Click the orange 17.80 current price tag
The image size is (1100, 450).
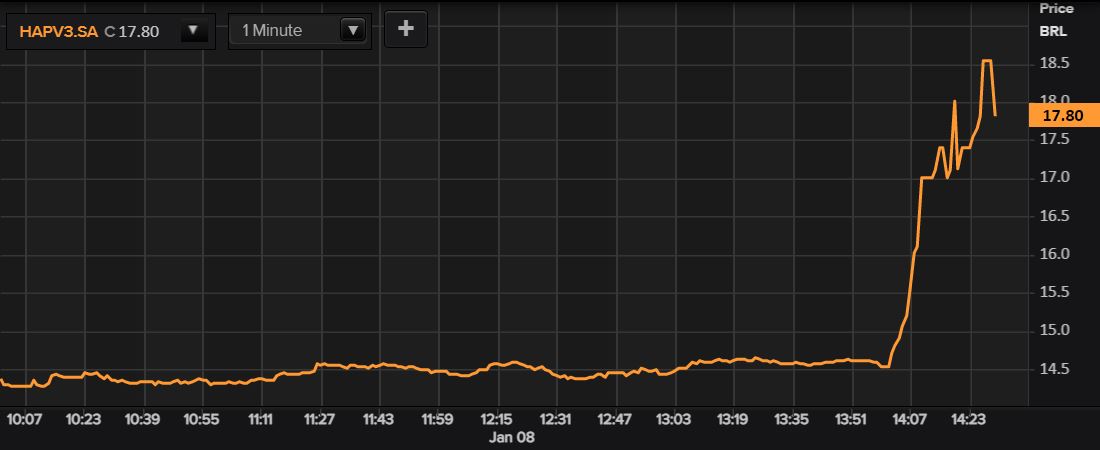1062,116
